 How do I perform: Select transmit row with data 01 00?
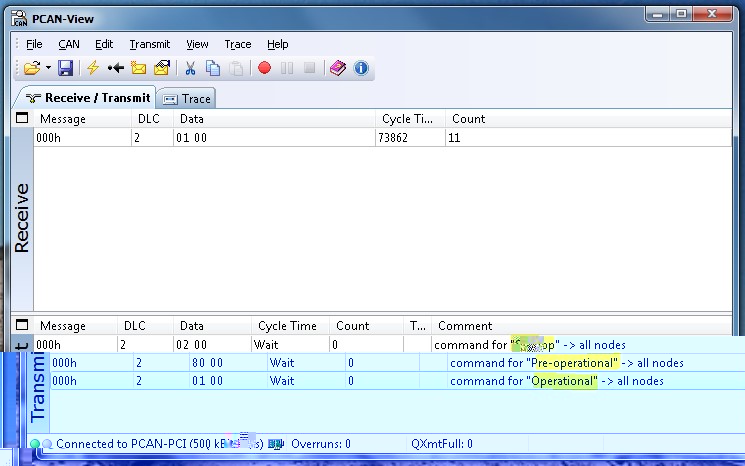(x=397, y=381)
